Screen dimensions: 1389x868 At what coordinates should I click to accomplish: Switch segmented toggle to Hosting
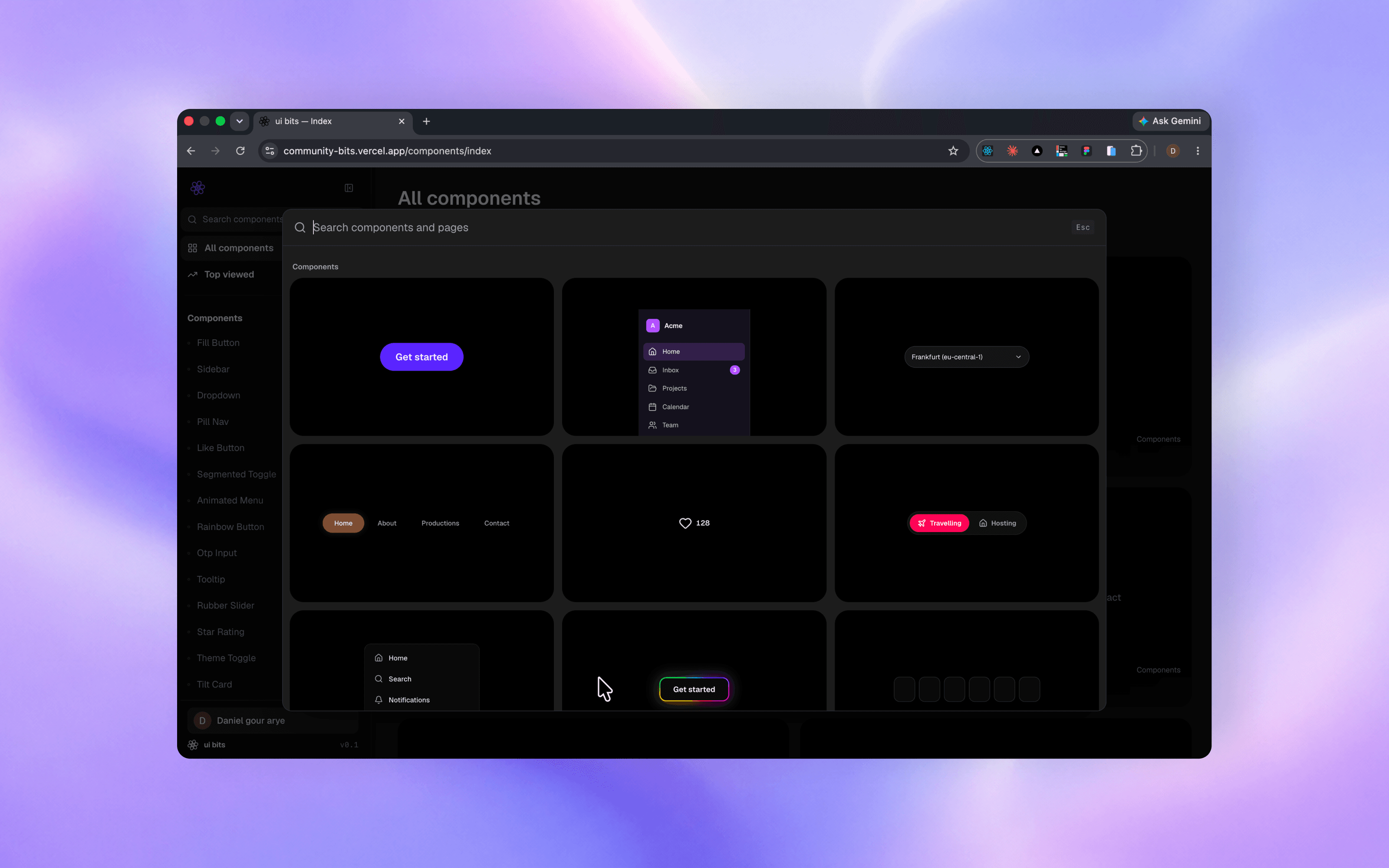point(997,523)
